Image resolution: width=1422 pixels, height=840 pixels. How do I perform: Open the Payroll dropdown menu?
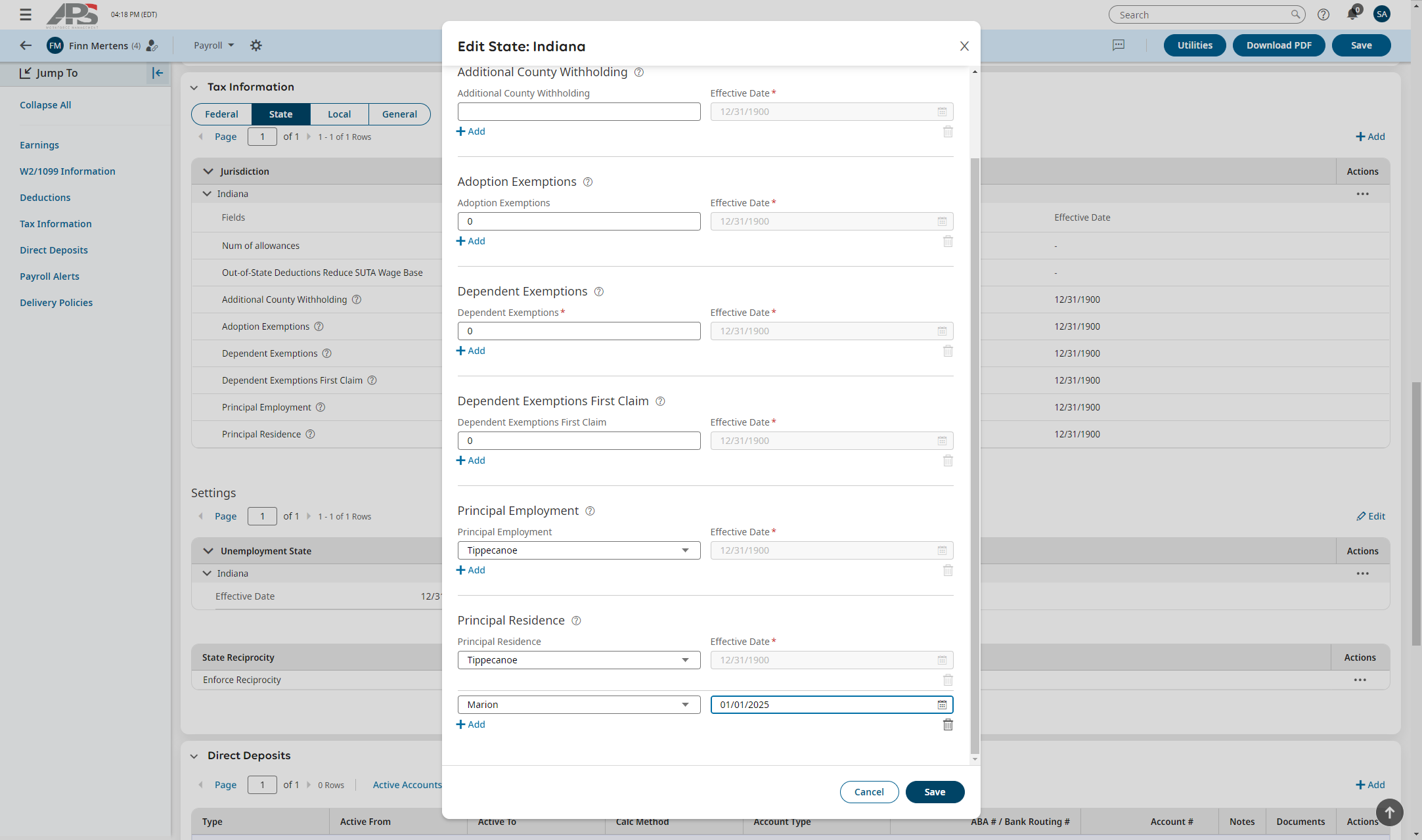(x=213, y=45)
